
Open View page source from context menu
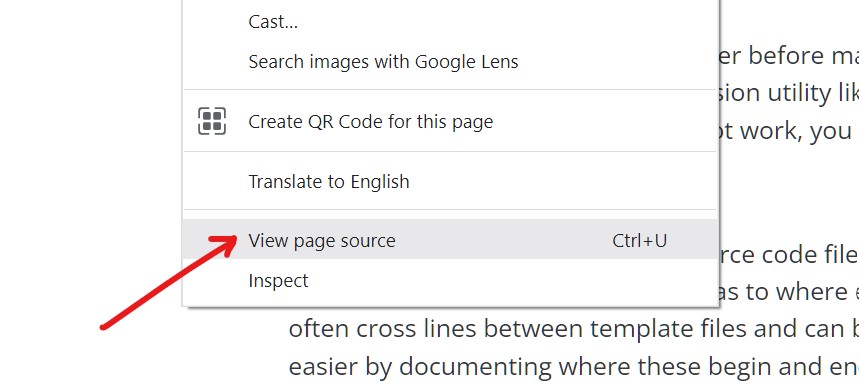(x=449, y=240)
